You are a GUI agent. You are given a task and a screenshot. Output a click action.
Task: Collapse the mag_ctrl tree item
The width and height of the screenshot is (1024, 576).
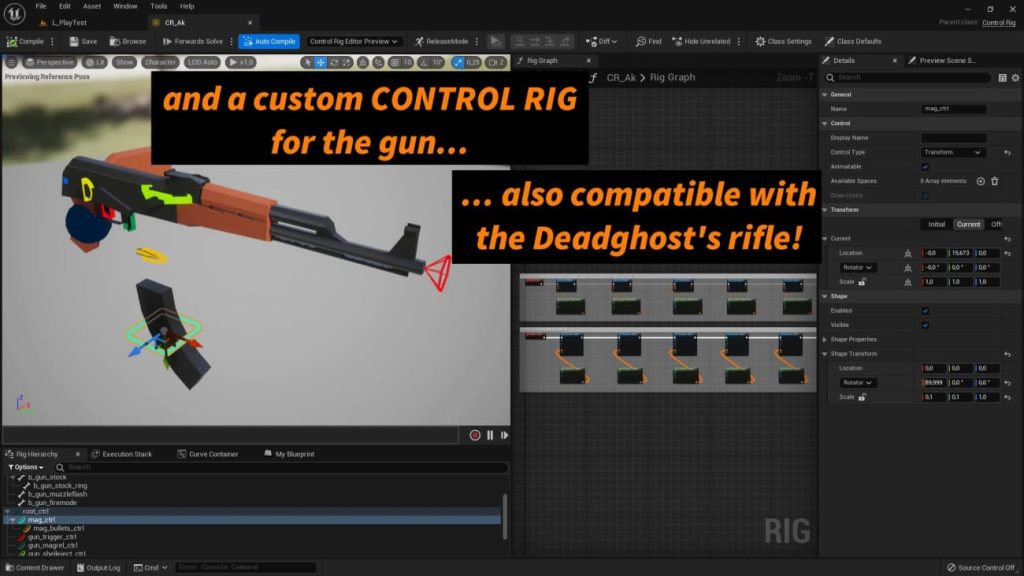point(12,520)
